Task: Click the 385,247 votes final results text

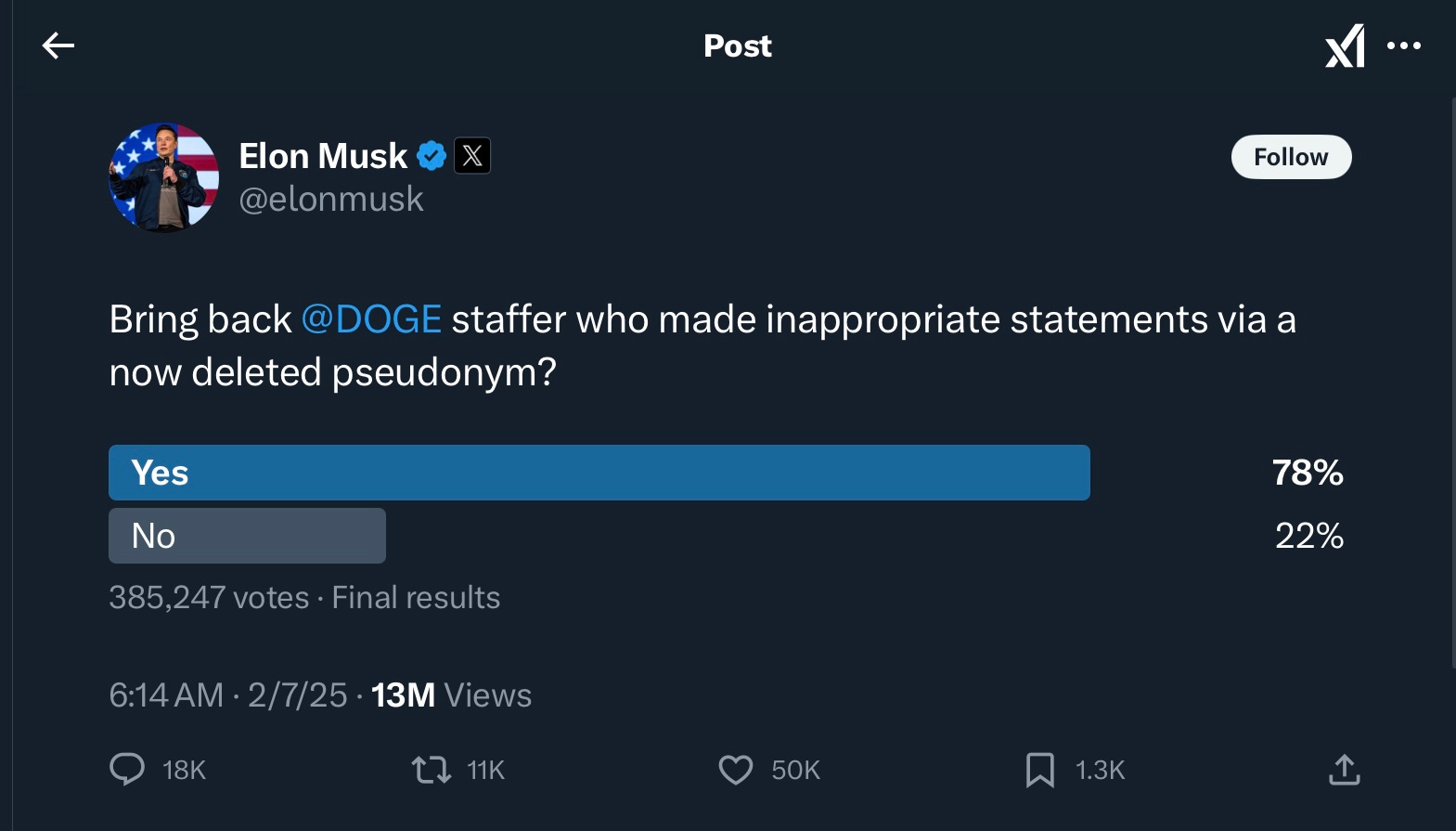Action: (304, 597)
